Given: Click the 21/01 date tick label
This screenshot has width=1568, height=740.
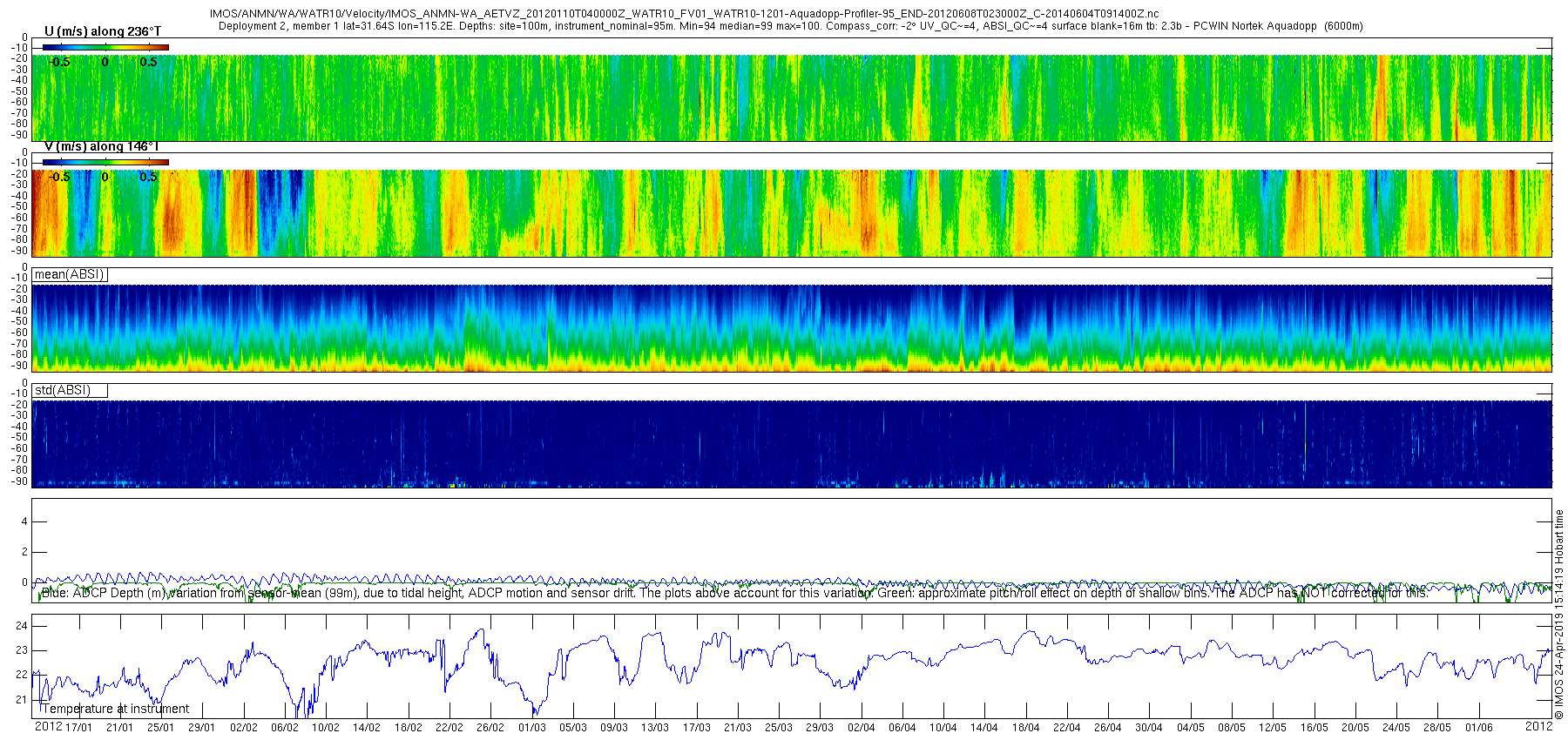Looking at the screenshot, I should tap(119, 728).
